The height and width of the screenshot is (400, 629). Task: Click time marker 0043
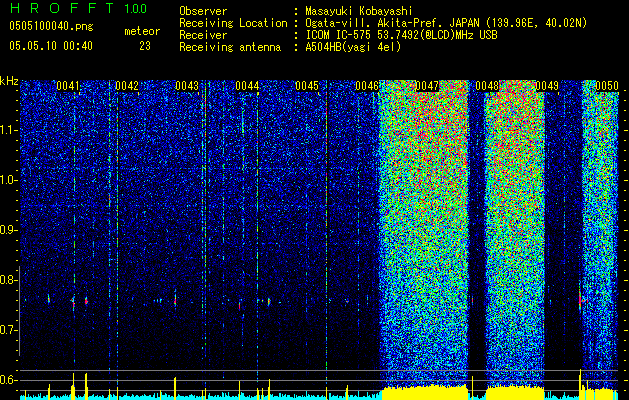tap(187, 86)
